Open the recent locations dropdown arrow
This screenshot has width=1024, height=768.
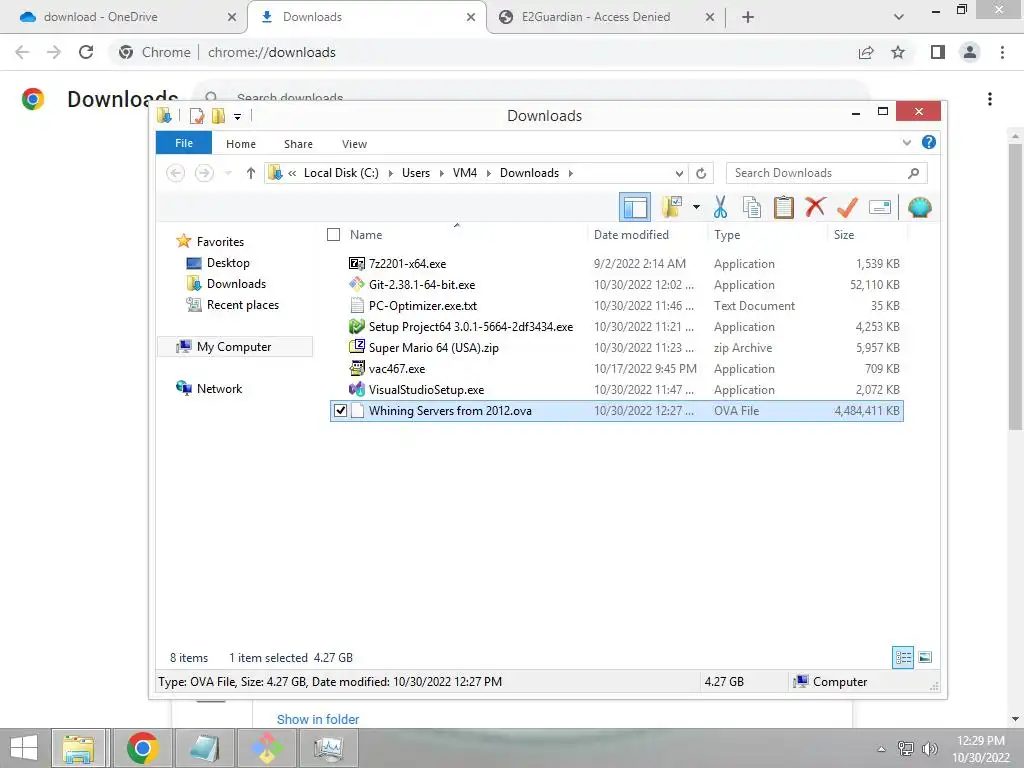point(228,173)
